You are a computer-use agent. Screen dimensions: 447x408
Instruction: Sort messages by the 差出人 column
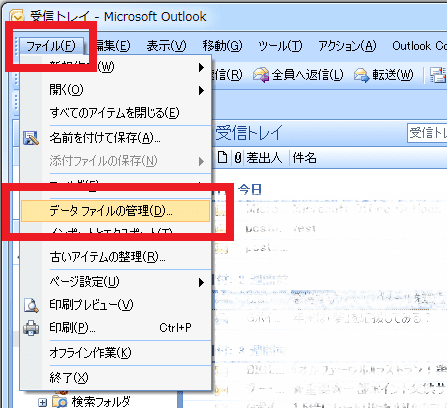click(x=264, y=158)
